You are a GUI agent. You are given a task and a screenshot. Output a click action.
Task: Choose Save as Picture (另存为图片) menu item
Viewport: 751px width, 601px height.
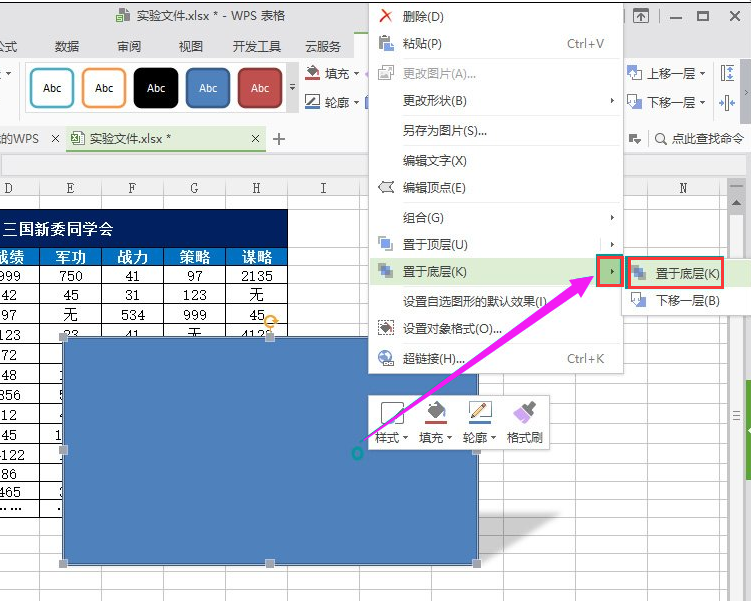coord(444,130)
